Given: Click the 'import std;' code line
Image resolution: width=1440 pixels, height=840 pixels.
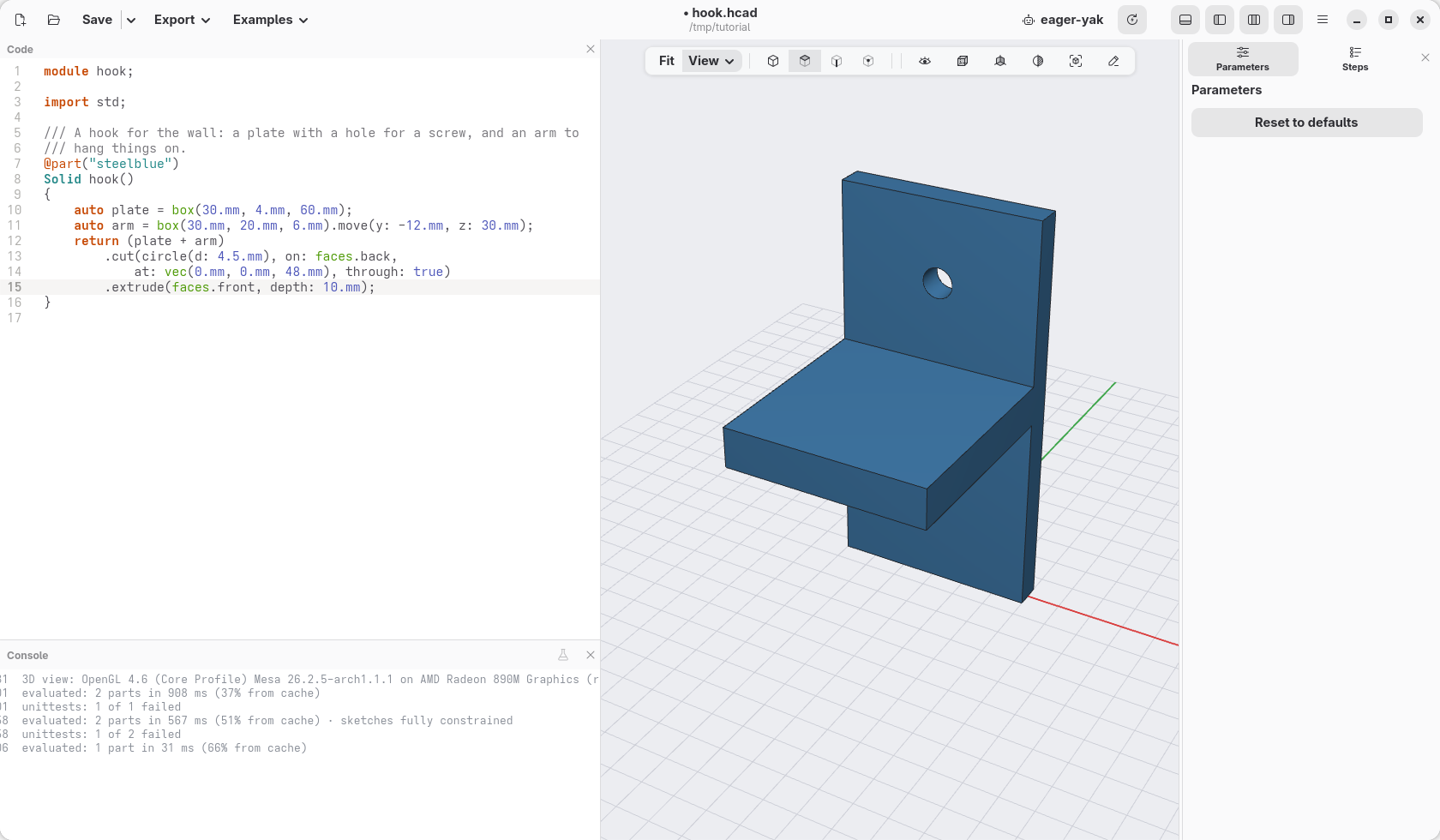Looking at the screenshot, I should point(85,102).
